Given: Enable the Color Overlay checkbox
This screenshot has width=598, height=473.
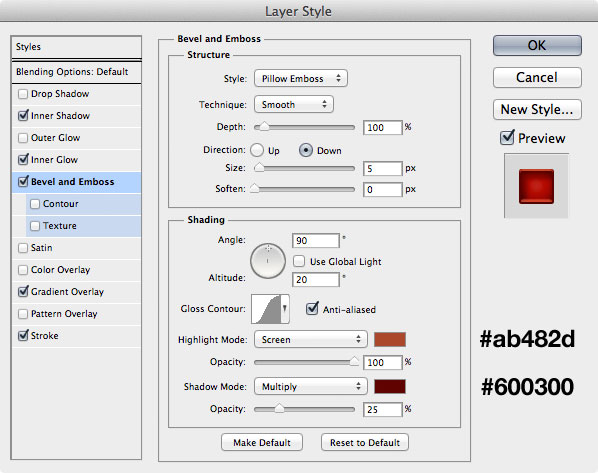Looking at the screenshot, I should pos(23,270).
